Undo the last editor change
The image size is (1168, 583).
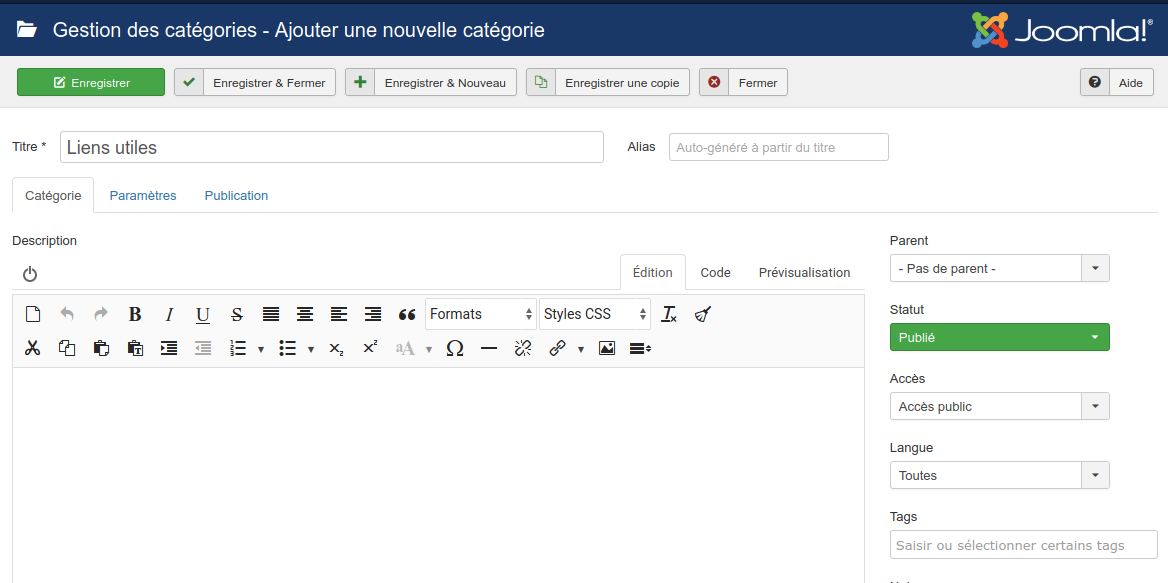[67, 314]
